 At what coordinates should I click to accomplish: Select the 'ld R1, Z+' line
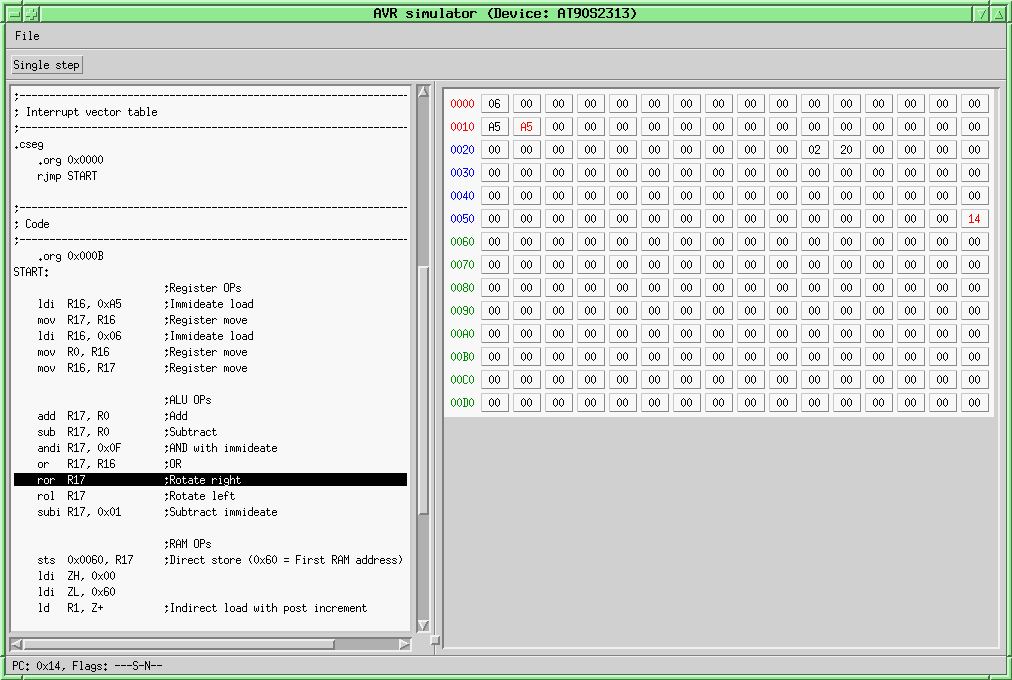(210, 608)
